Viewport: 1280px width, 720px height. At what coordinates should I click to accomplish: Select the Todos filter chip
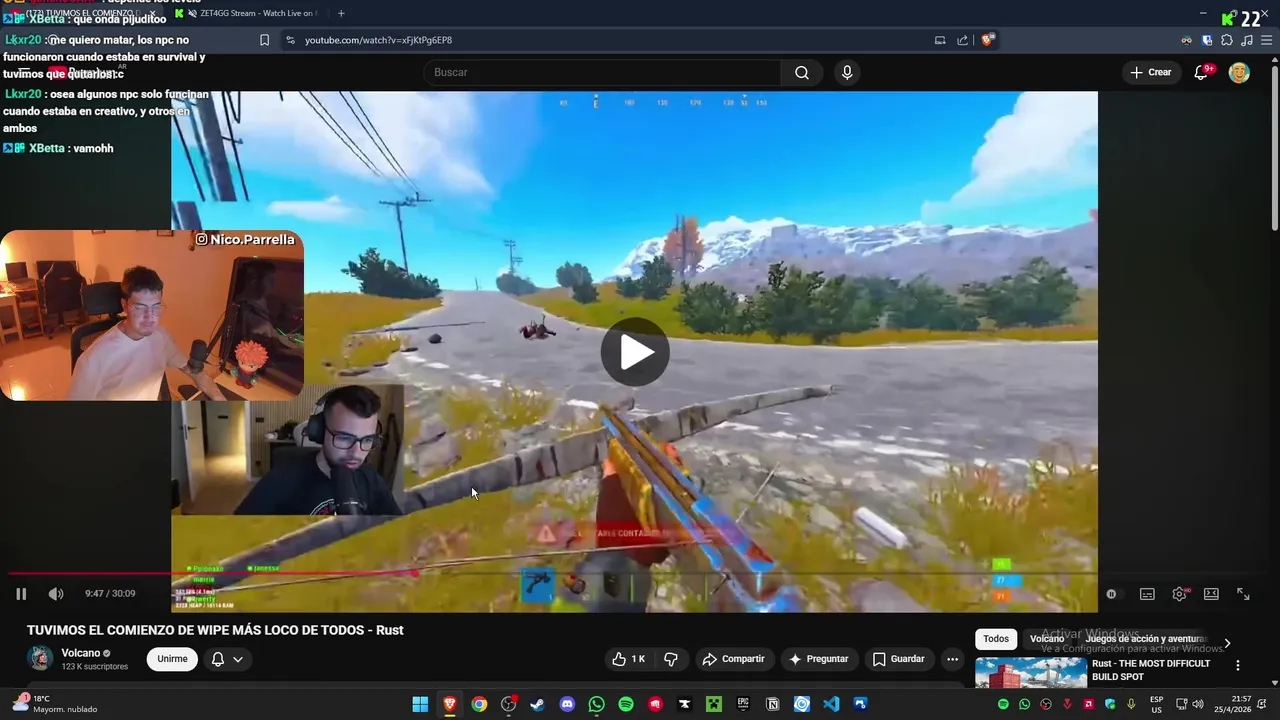pos(996,639)
